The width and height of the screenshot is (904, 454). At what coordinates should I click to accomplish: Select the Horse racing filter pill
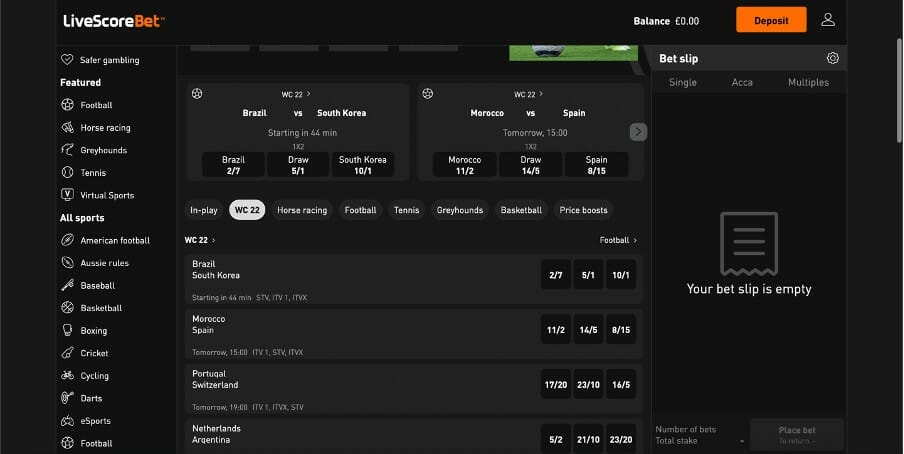tap(302, 210)
